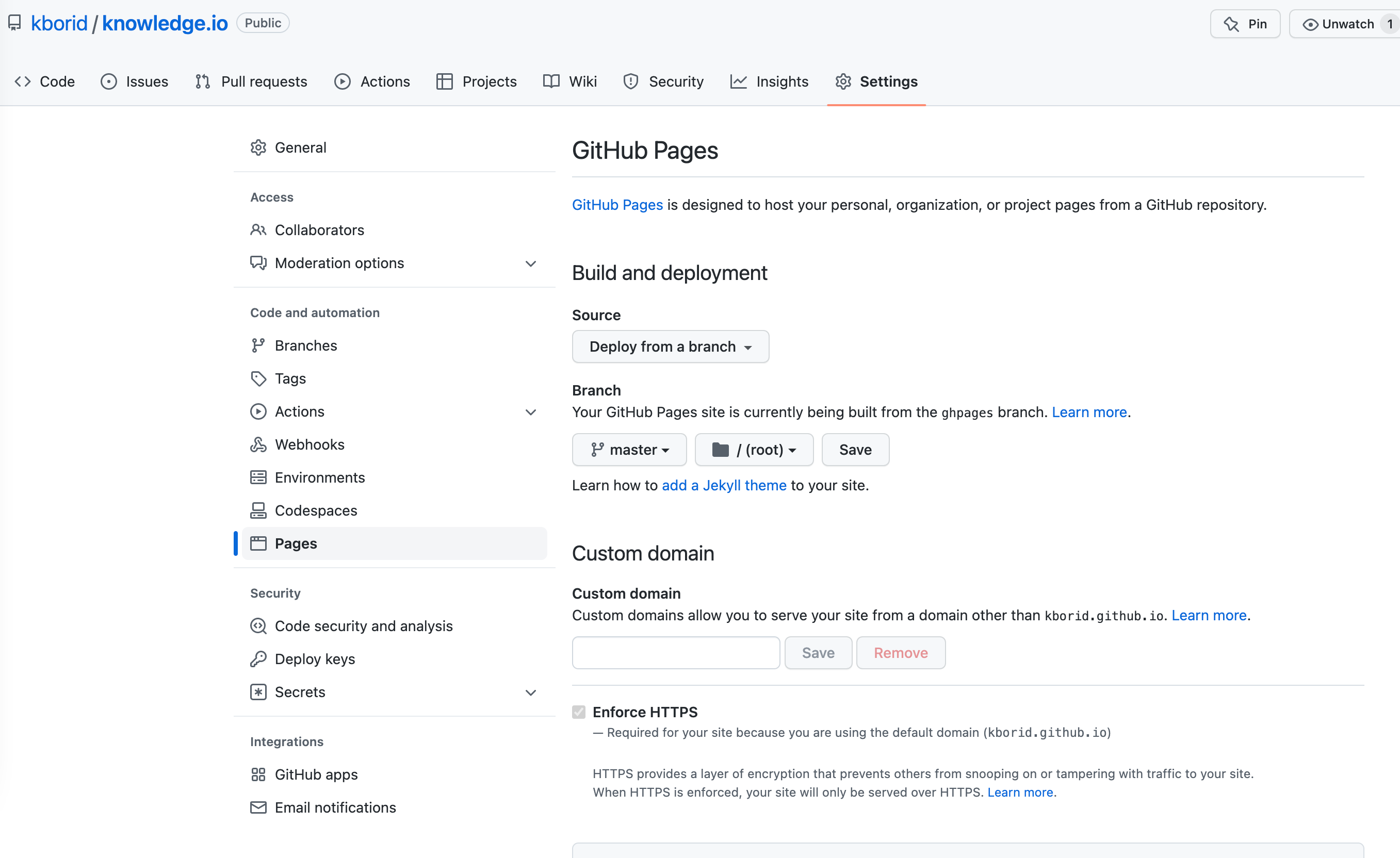
Task: Toggle the Enforce HTTPS checkbox
Action: click(578, 712)
